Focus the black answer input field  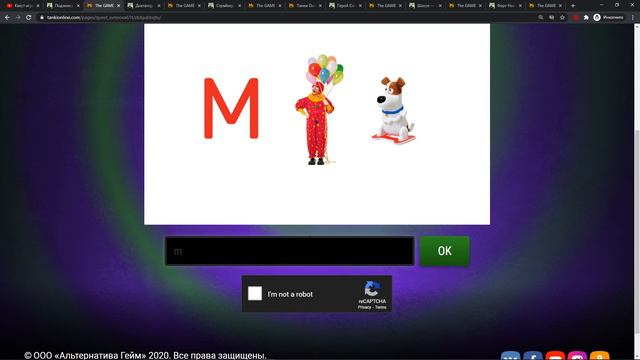[x=289, y=251]
